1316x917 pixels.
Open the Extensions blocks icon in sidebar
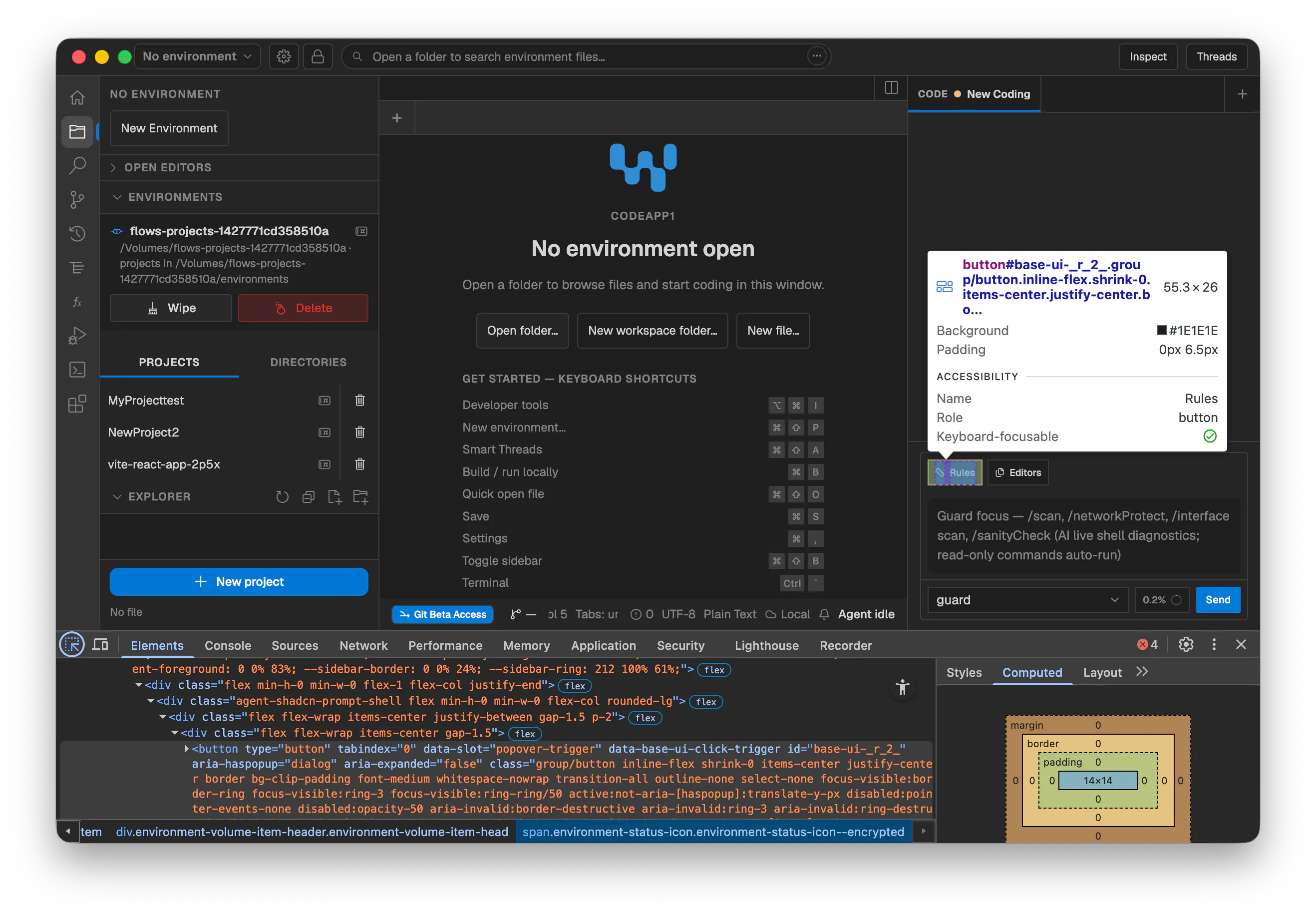click(x=77, y=404)
